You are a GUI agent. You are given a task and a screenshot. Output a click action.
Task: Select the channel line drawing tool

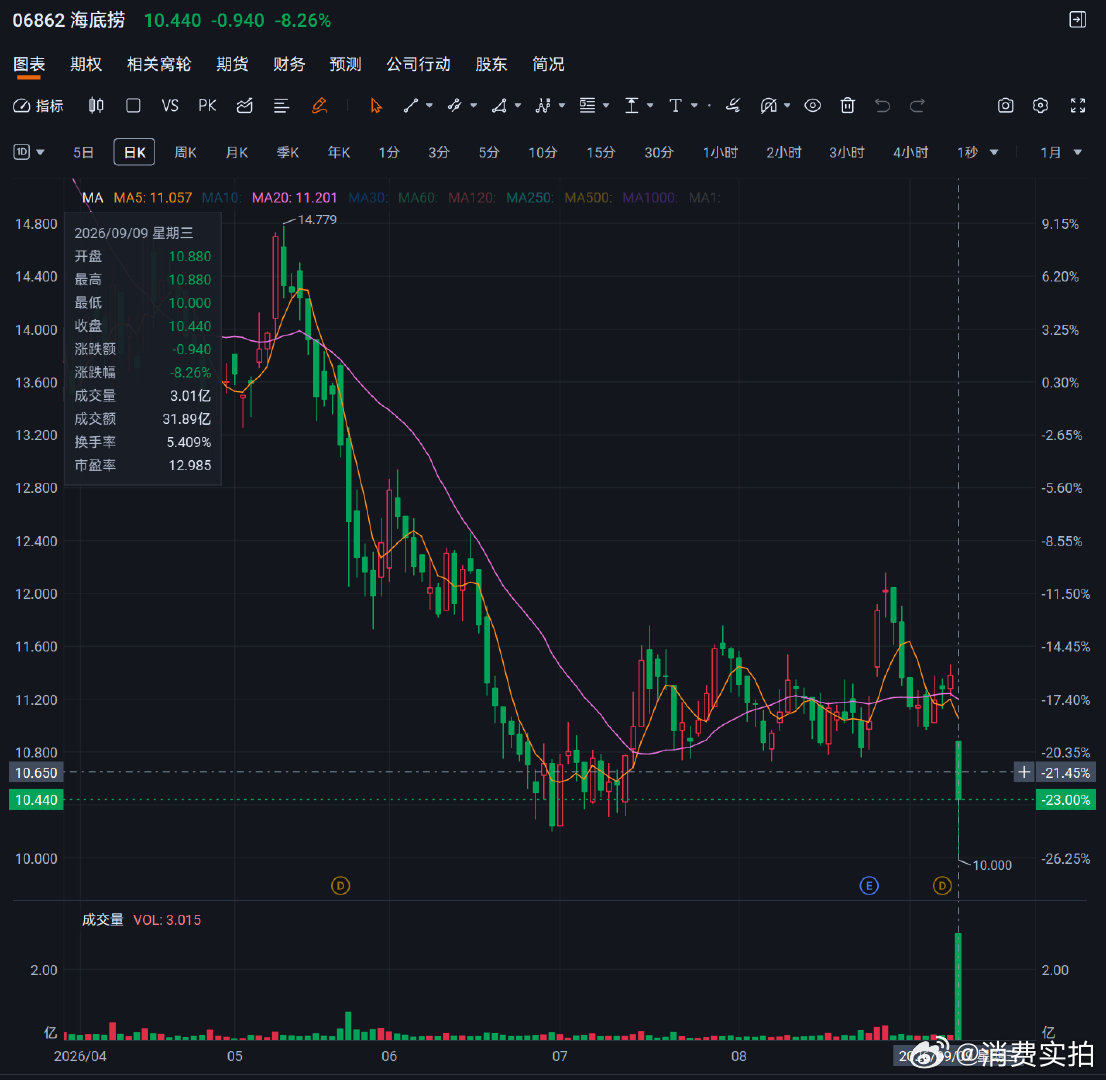click(x=454, y=106)
